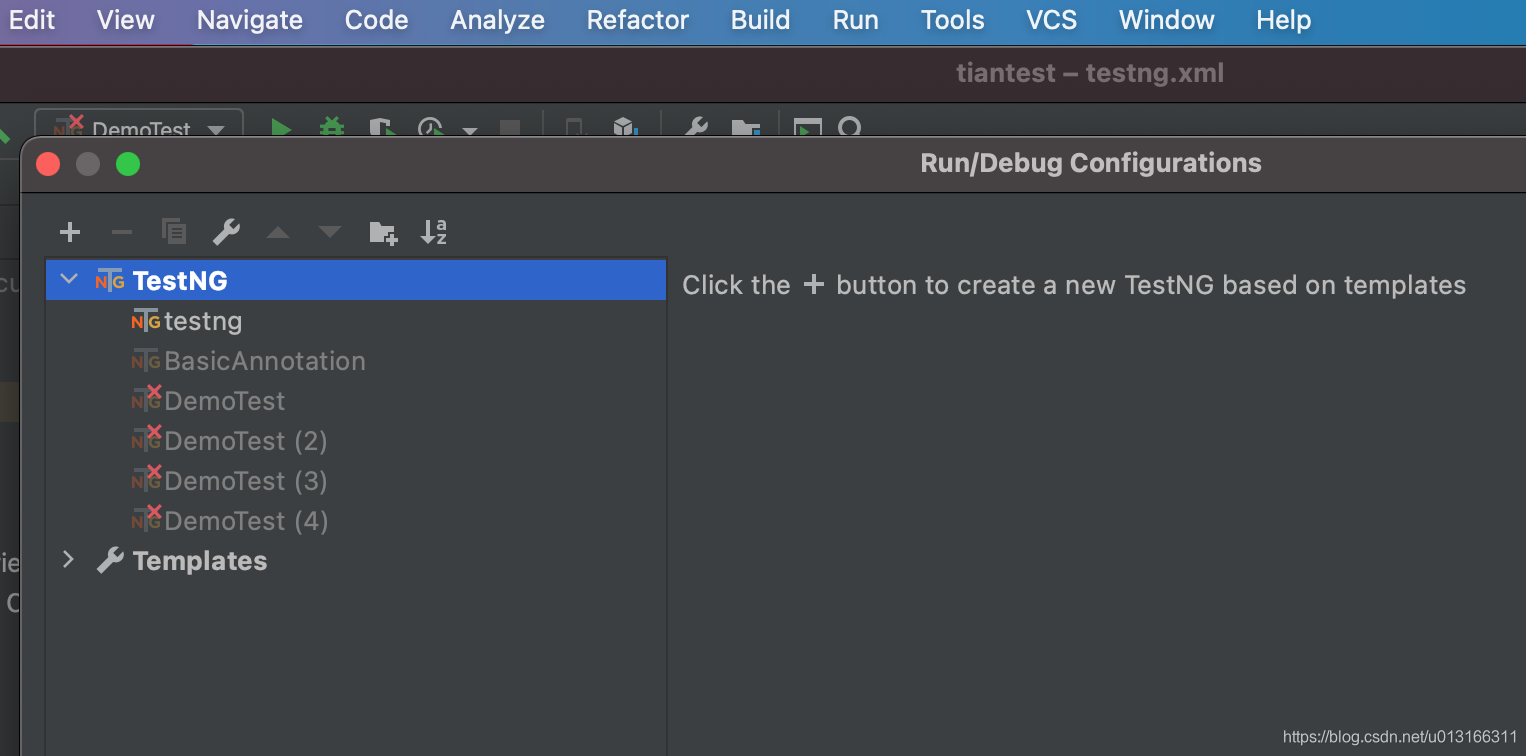Click the device phone icon in toolbar
The image size is (1526, 756).
coord(574,128)
